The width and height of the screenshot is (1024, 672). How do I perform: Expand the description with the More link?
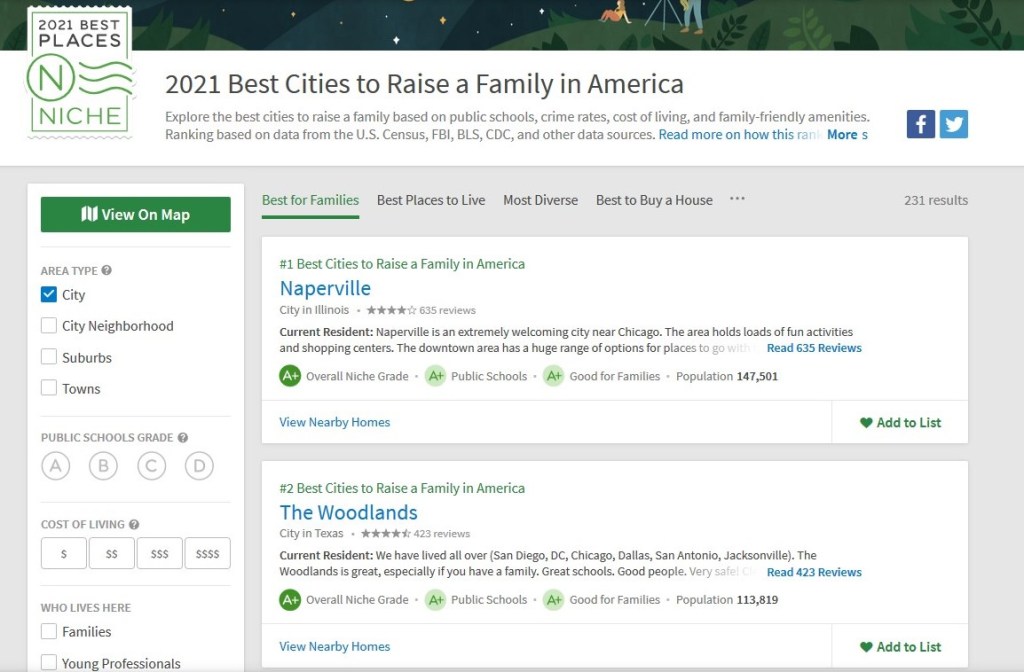pos(842,134)
